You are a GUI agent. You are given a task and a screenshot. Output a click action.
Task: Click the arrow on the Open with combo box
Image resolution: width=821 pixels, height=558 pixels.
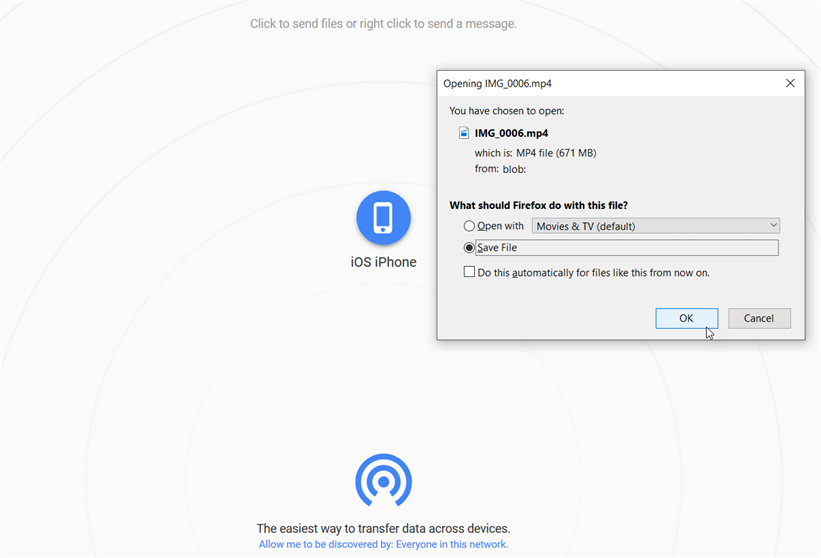tap(772, 226)
